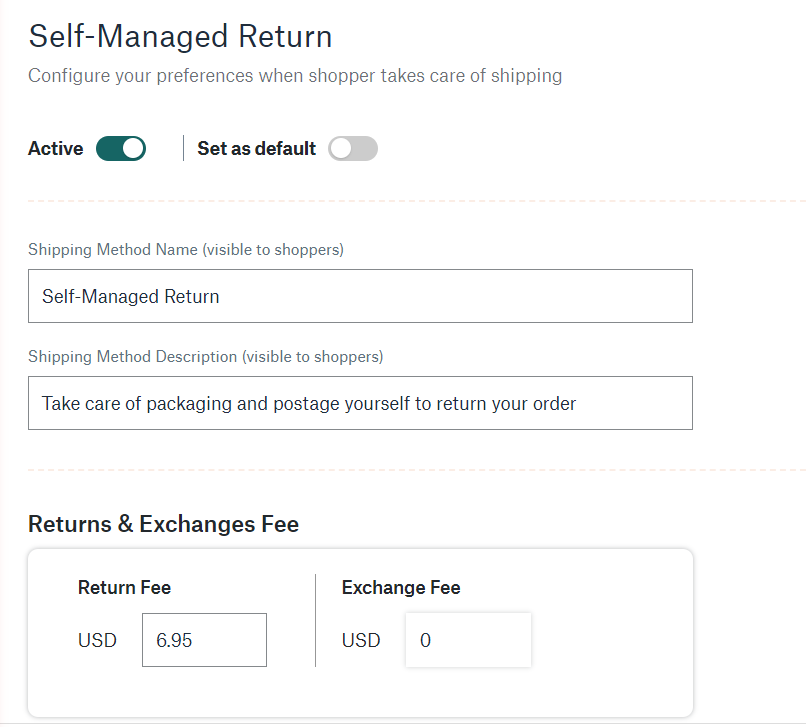Select the Shipping Method Description text box
Screen dimensions: 806x727
point(360,403)
